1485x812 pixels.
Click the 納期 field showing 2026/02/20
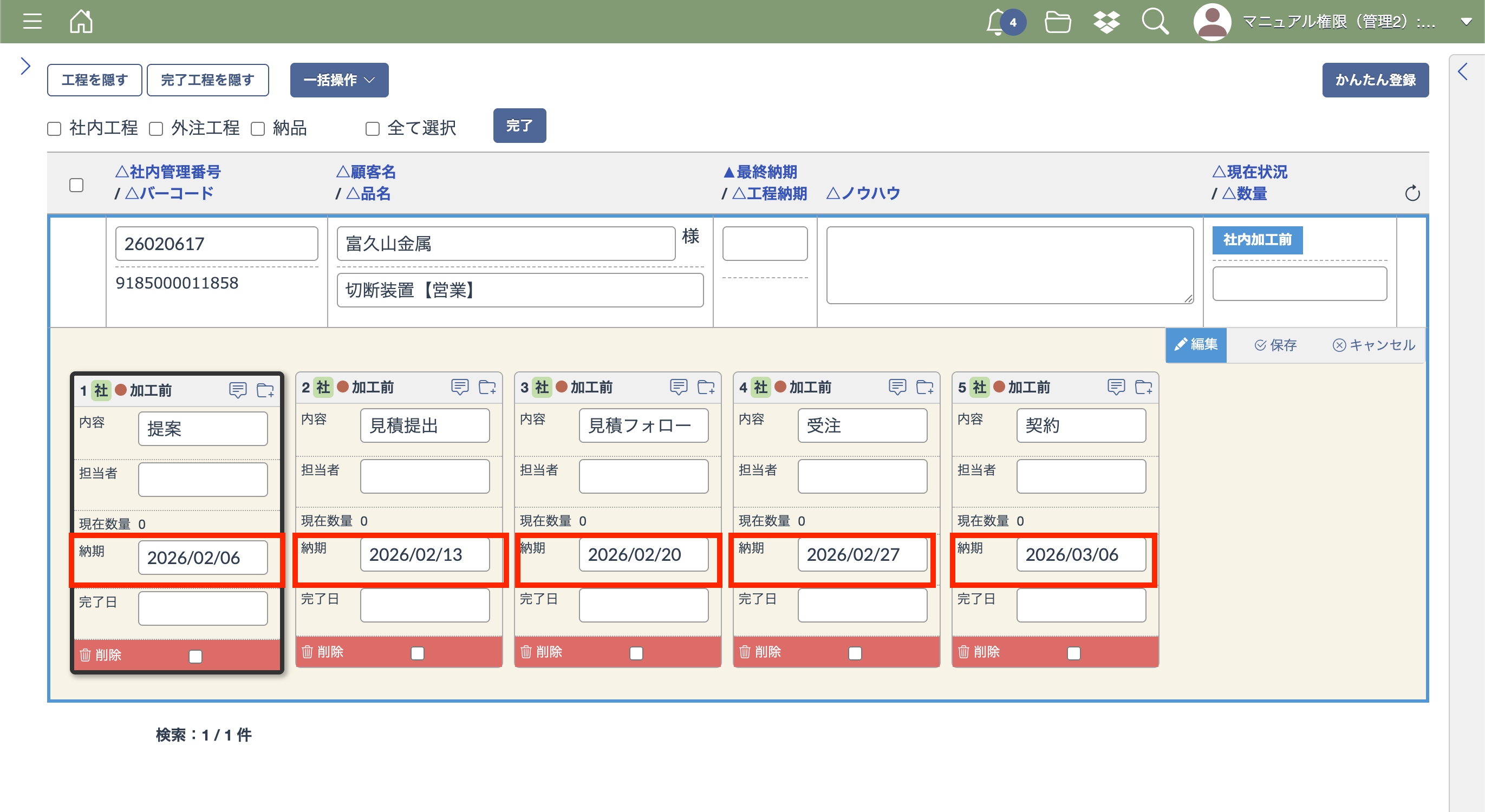click(x=643, y=554)
